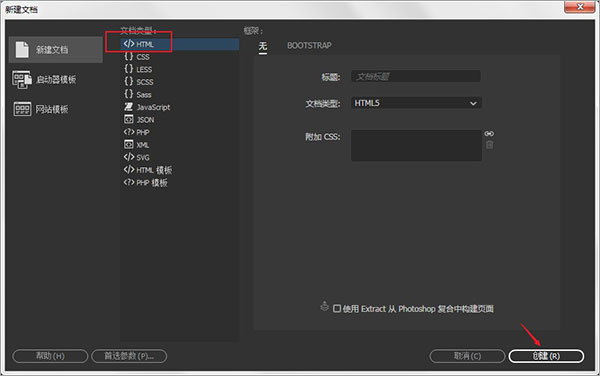Focus the document title input field
600x376 pixels.
(416, 77)
